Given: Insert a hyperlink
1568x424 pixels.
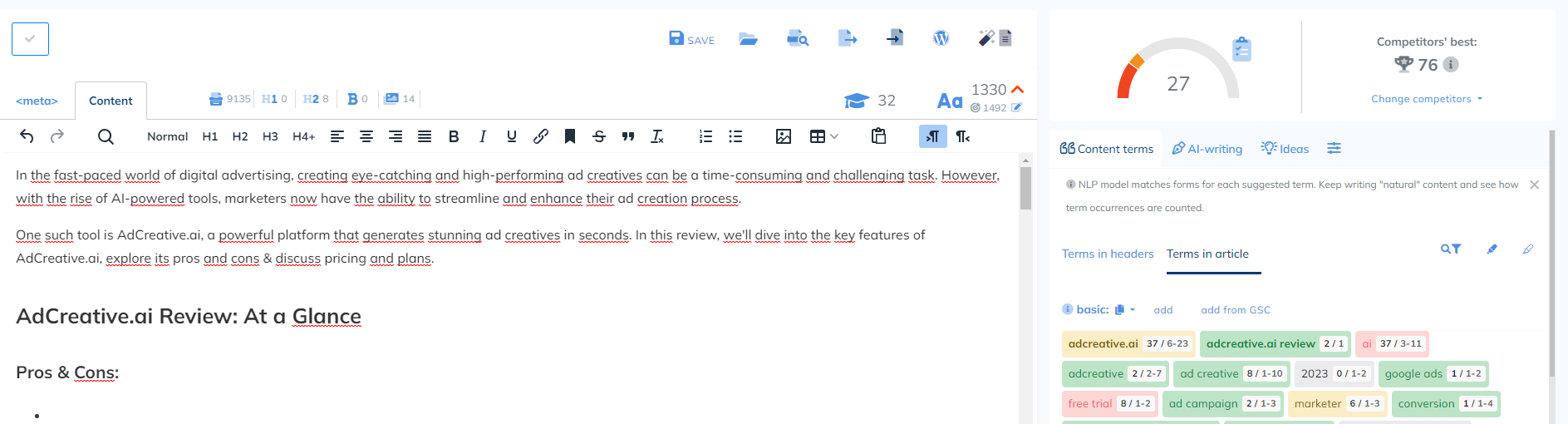Looking at the screenshot, I should click(x=541, y=136).
